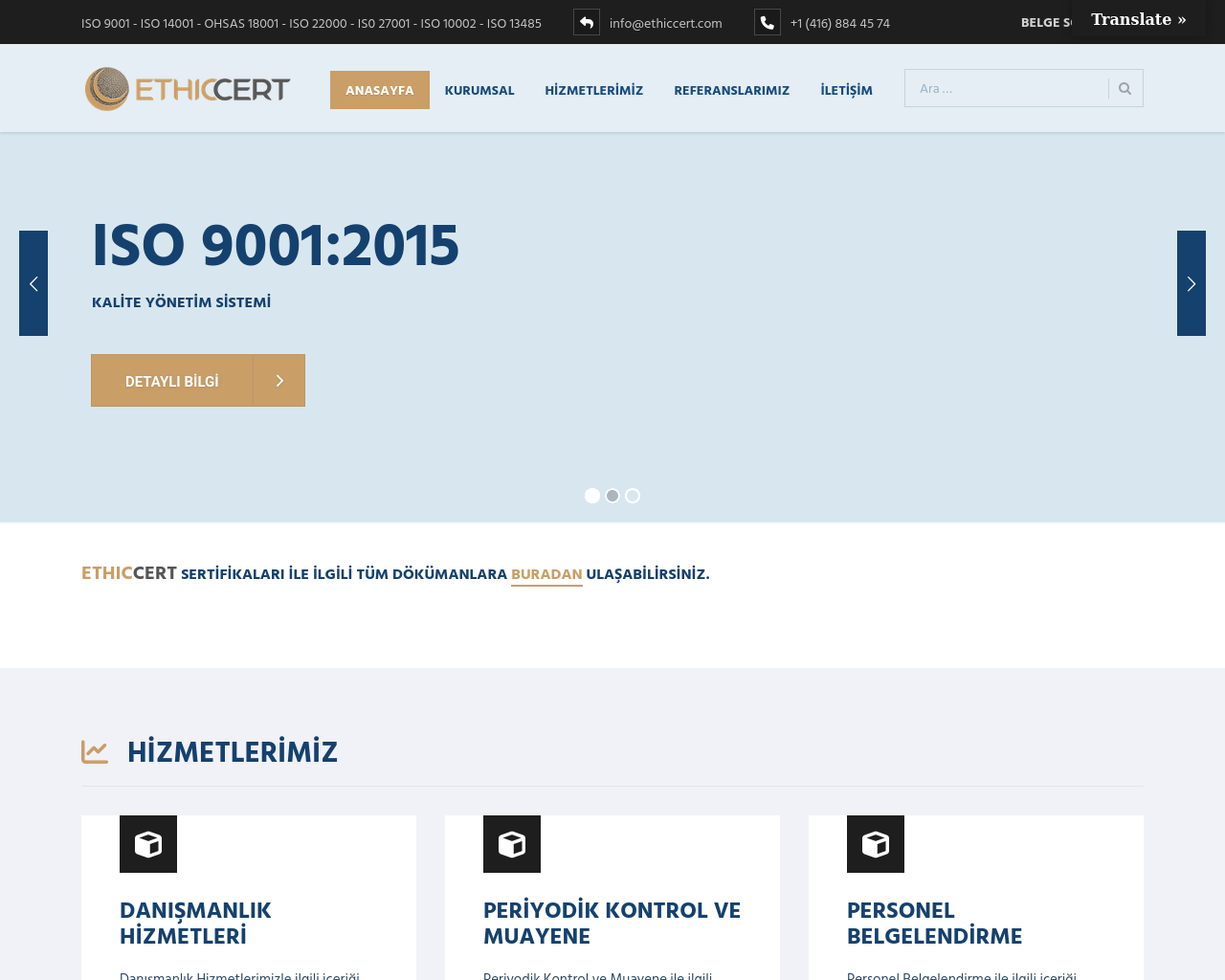The height and width of the screenshot is (980, 1225).
Task: Go to the previous slide arrow
Action: coord(33,283)
